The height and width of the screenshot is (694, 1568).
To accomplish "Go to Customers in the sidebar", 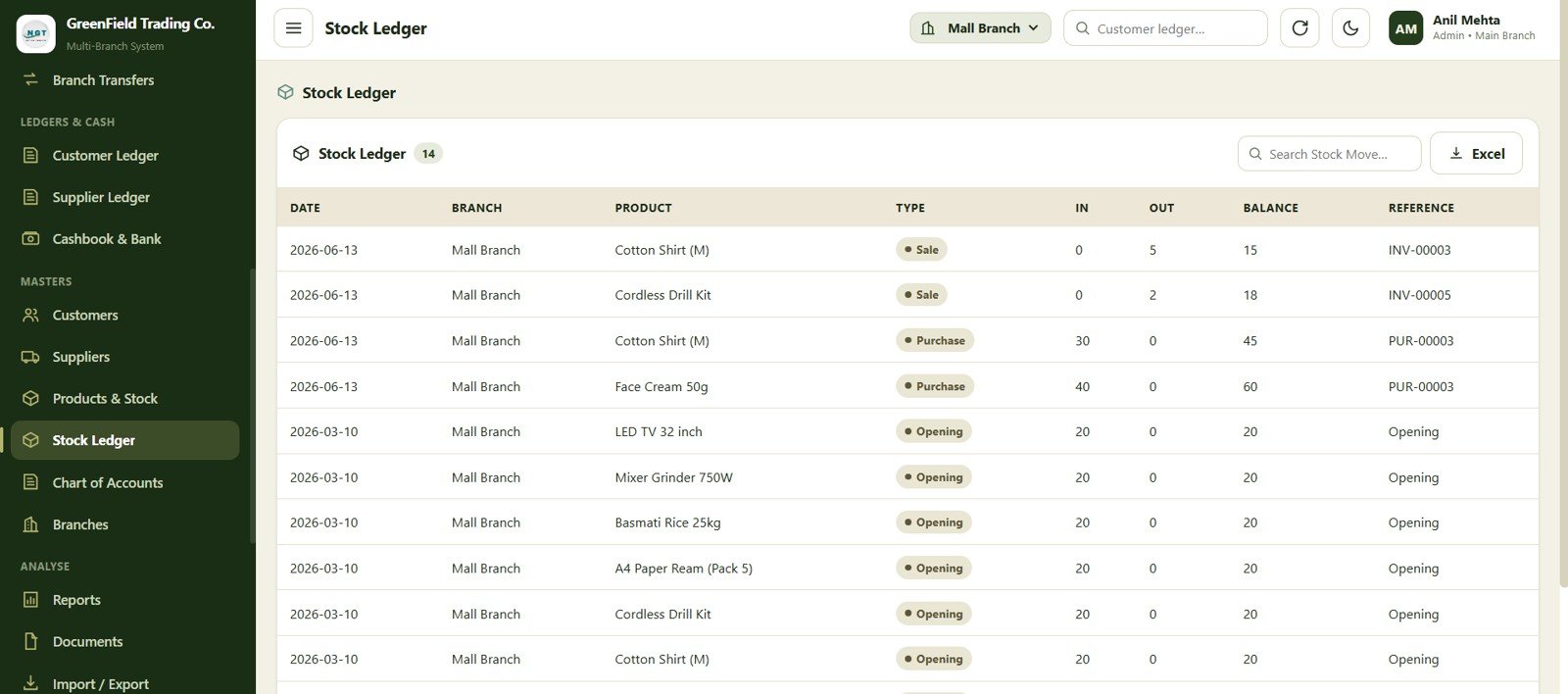I will (x=125, y=315).
